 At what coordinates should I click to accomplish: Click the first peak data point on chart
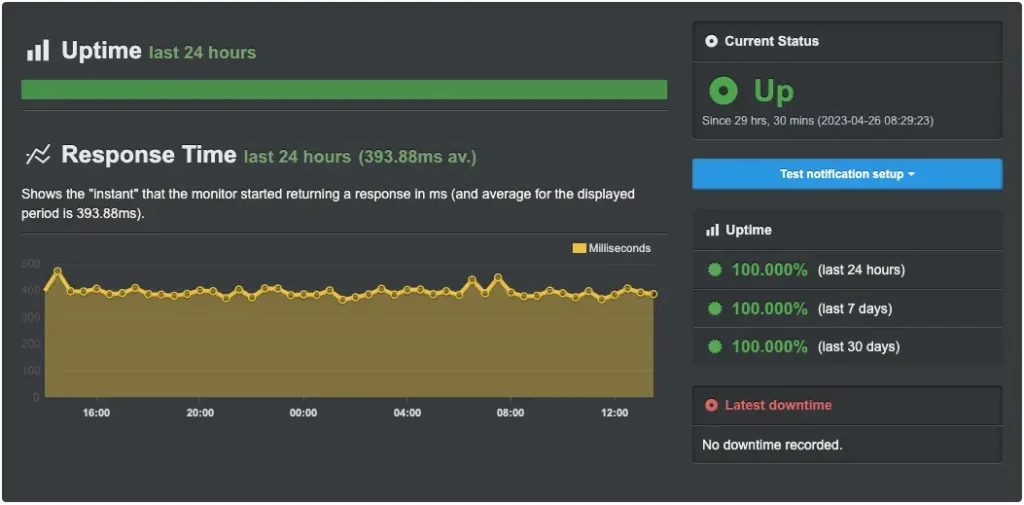[58, 271]
